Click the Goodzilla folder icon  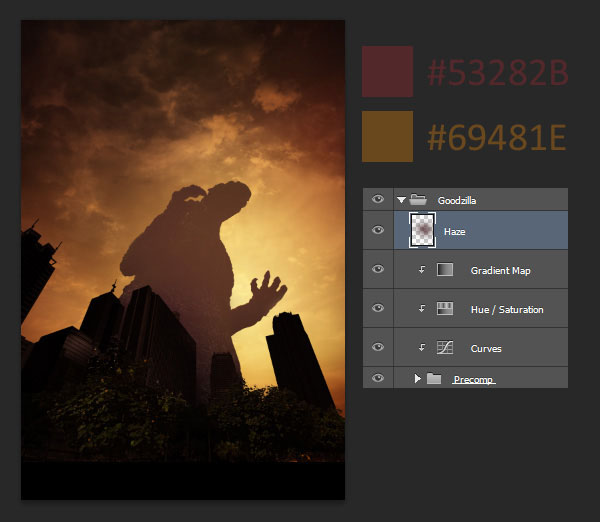point(418,199)
